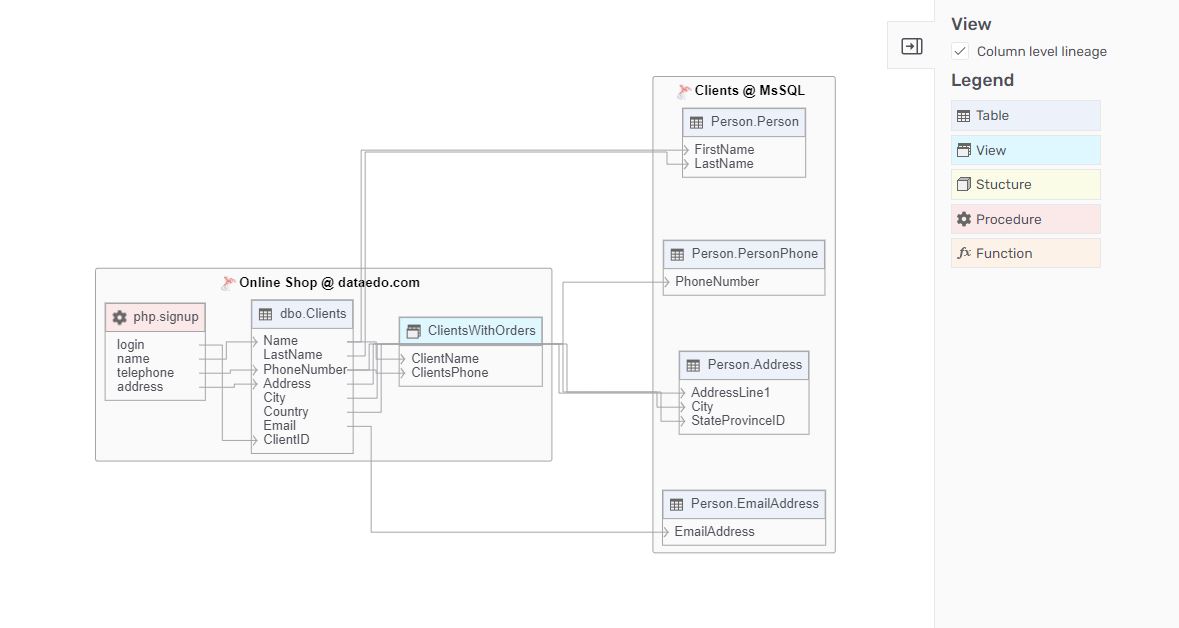Select the Online Shop @ dataedo.com group header
Viewport: 1179px width, 628px height.
point(320,282)
